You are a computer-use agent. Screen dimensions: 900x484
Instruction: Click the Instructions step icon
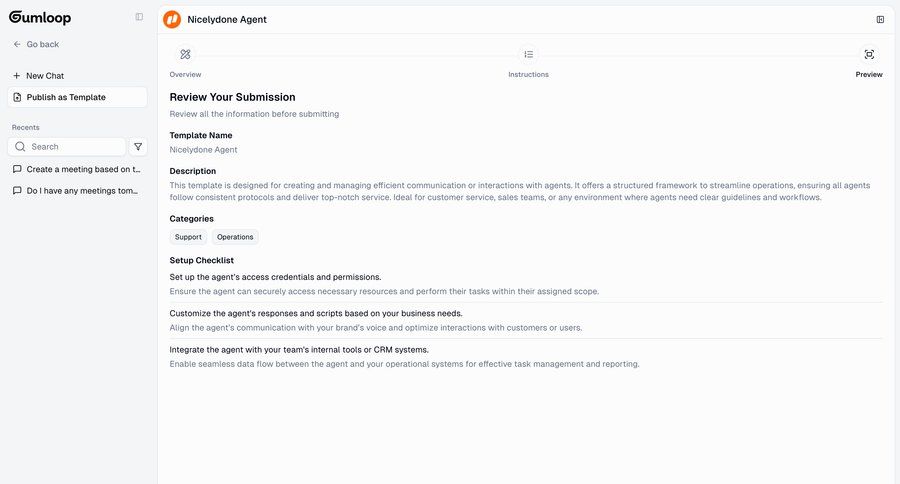(528, 54)
